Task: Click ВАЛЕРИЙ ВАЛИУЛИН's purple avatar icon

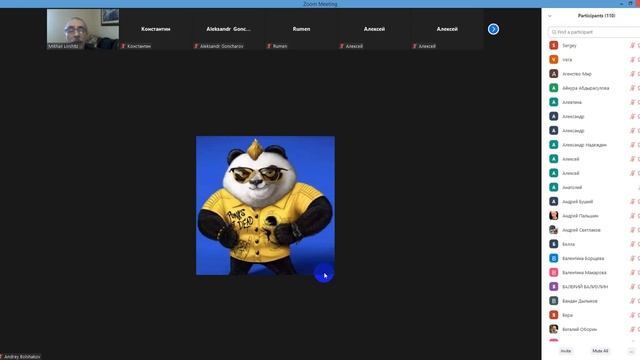Action: [553, 287]
